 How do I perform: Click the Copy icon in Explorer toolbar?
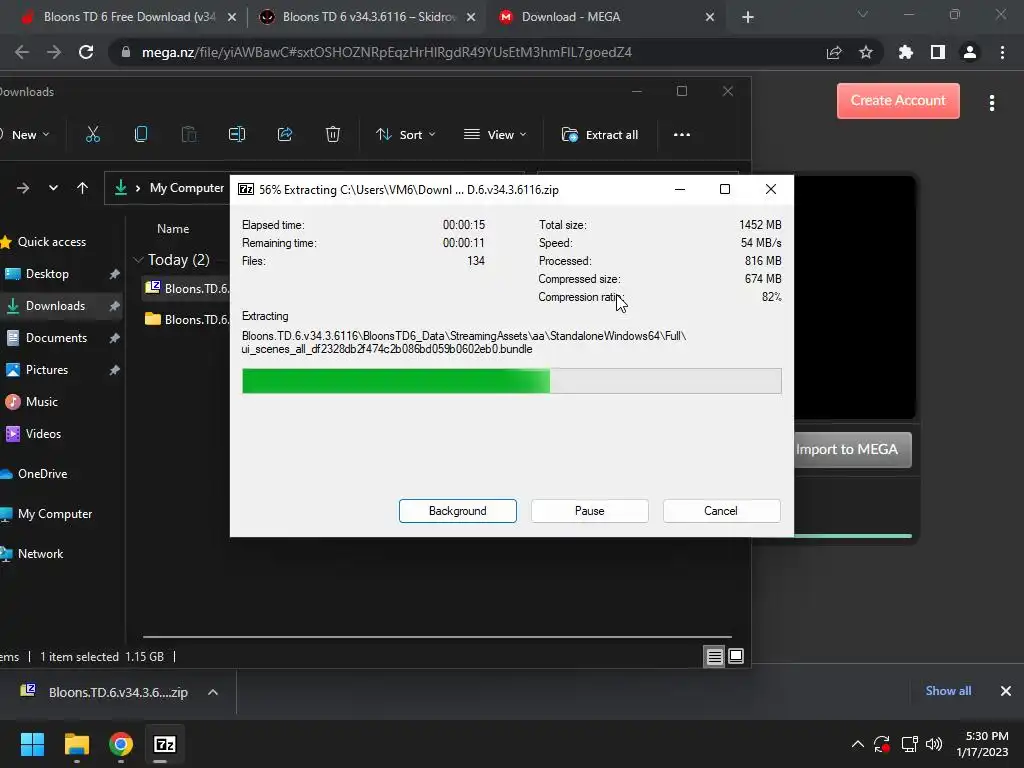[x=140, y=135]
